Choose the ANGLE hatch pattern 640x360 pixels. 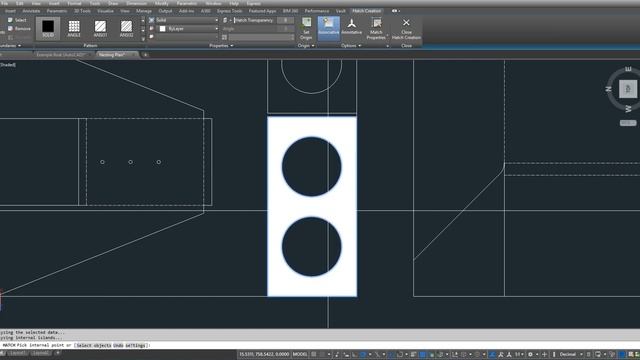click(74, 28)
